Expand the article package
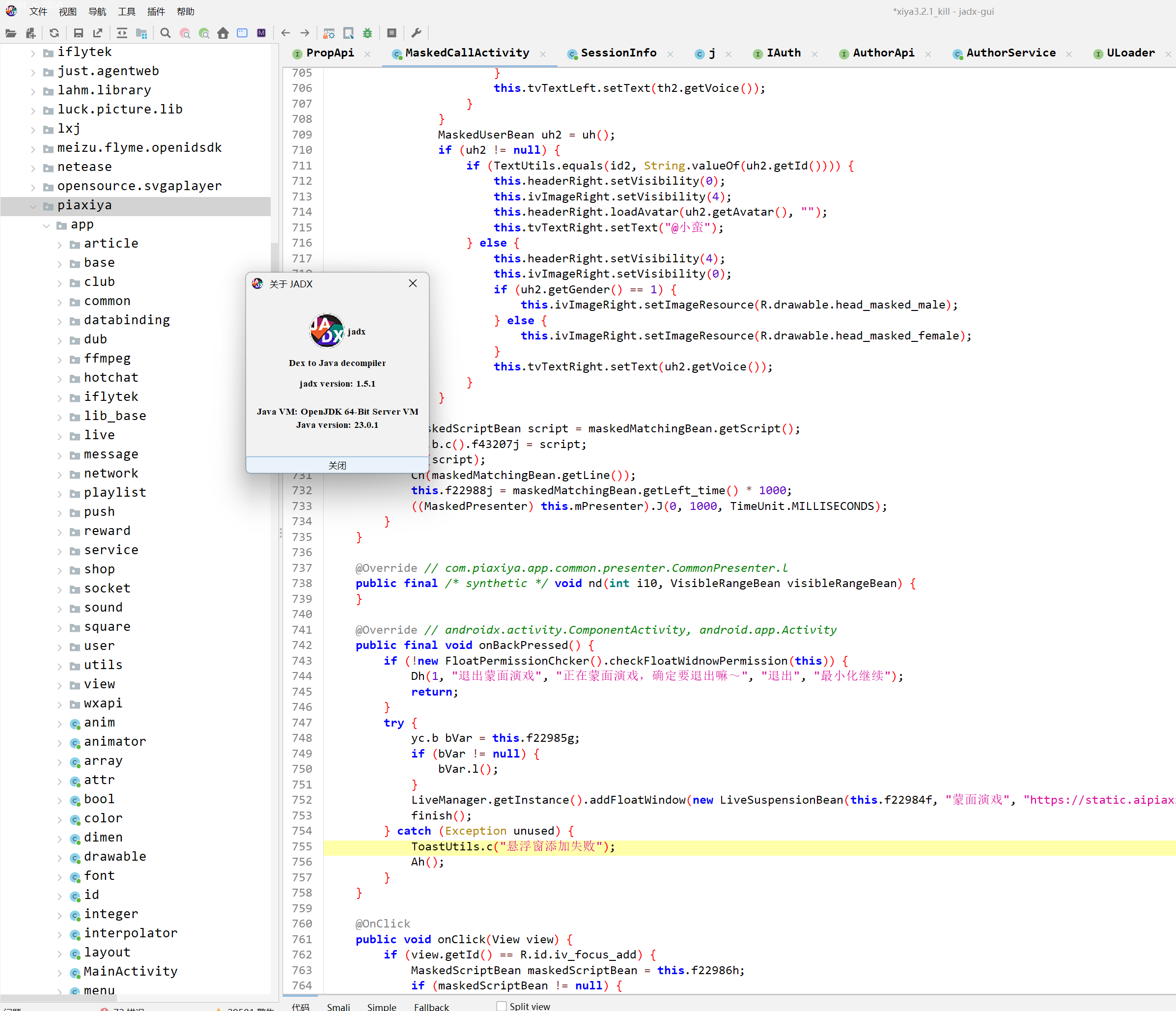 coord(59,245)
